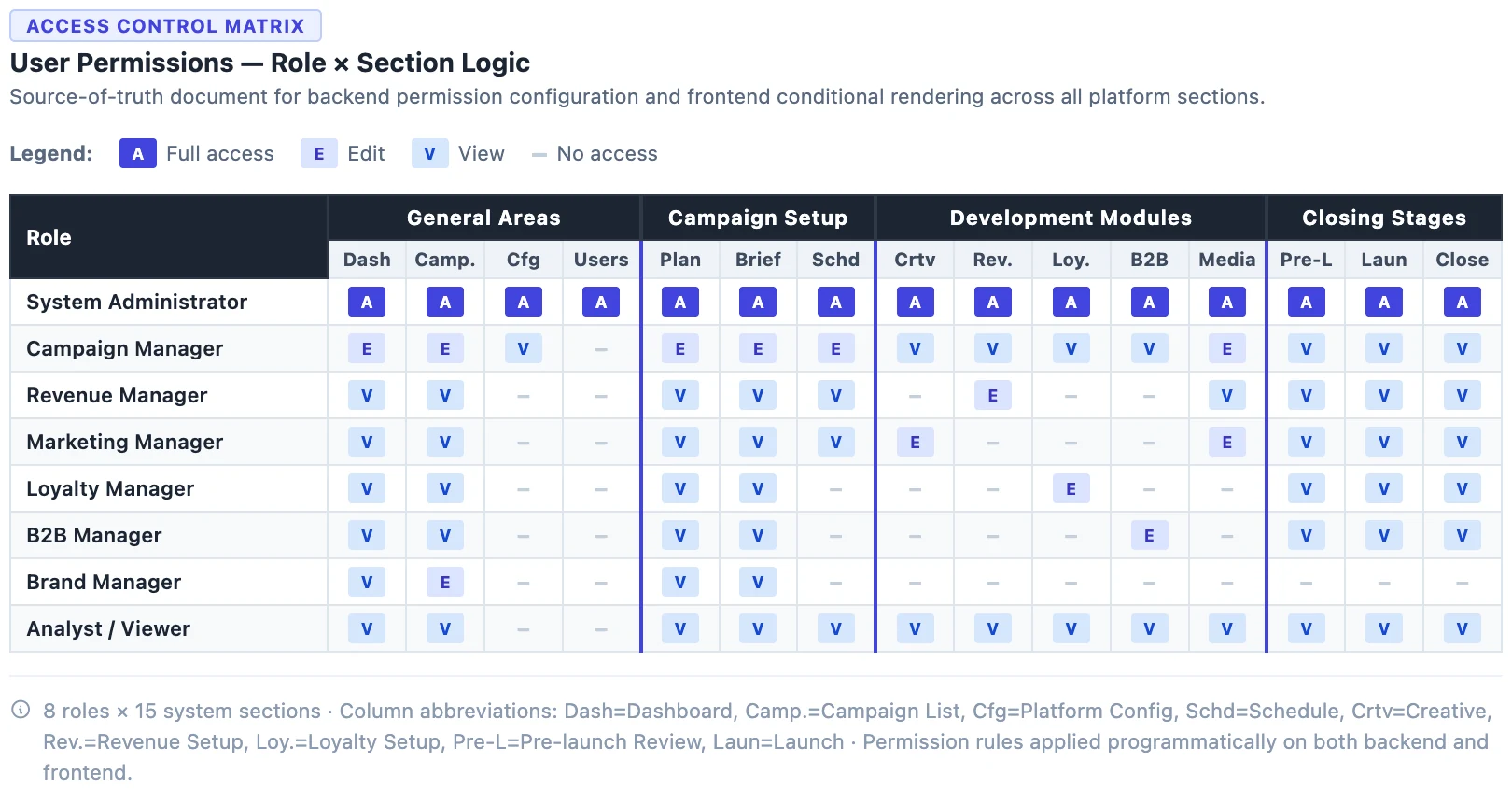Click Loyalty Manager's Loy. 'E' badge
This screenshot has height=789, width=1512.
(1071, 488)
